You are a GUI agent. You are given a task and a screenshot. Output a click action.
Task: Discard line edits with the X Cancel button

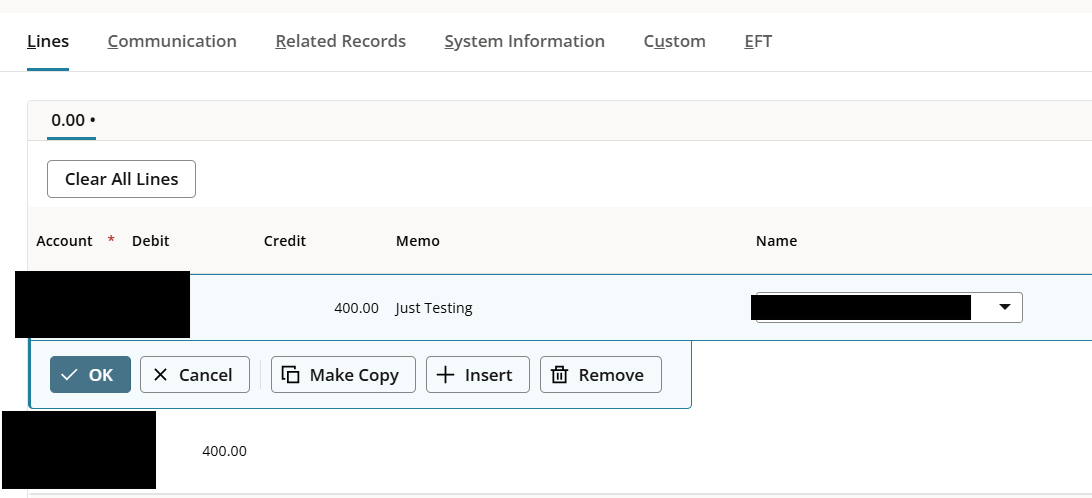pos(195,375)
